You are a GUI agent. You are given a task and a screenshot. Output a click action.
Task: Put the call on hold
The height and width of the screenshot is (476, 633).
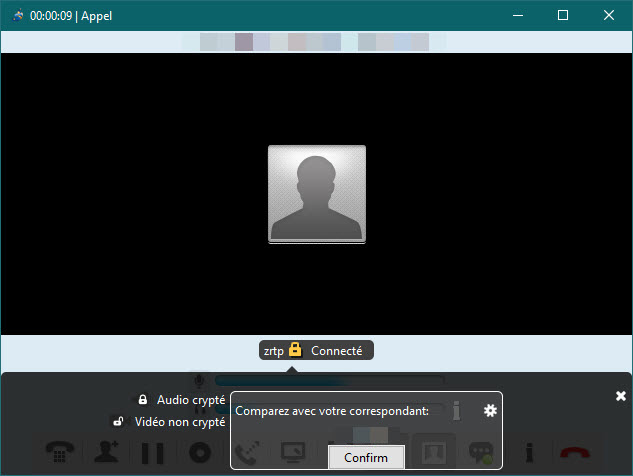tap(153, 453)
